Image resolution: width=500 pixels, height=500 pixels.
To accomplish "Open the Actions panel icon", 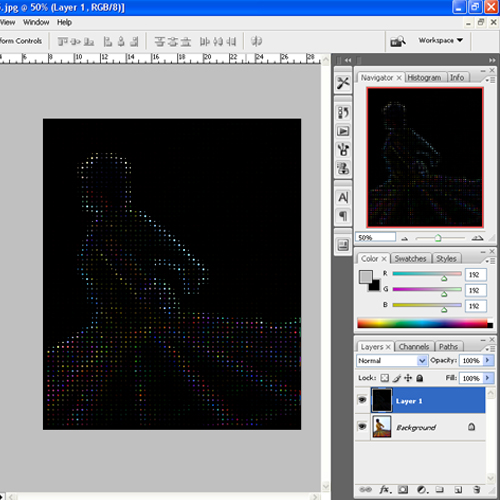I will tap(343, 131).
